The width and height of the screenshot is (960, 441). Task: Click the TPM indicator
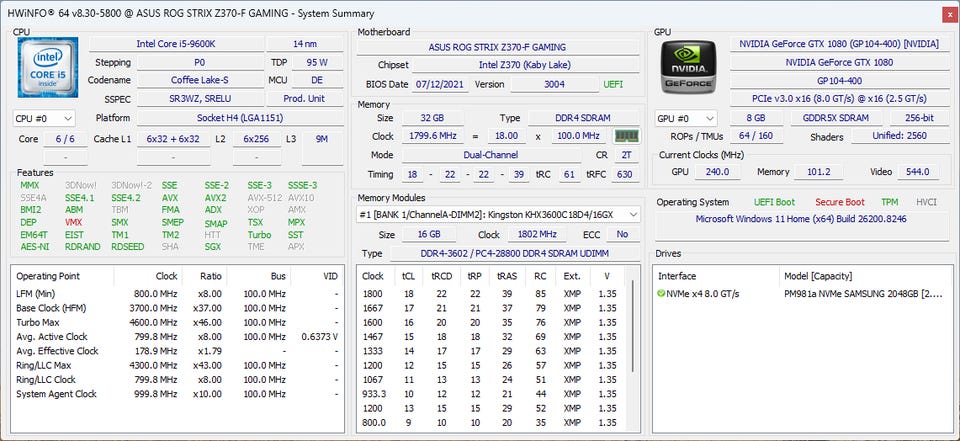[890, 202]
